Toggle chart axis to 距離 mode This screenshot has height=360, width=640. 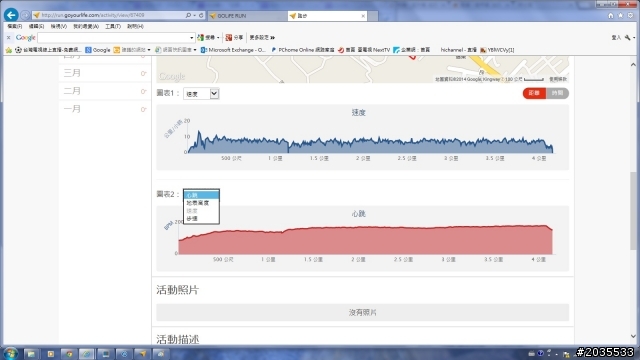(534, 93)
